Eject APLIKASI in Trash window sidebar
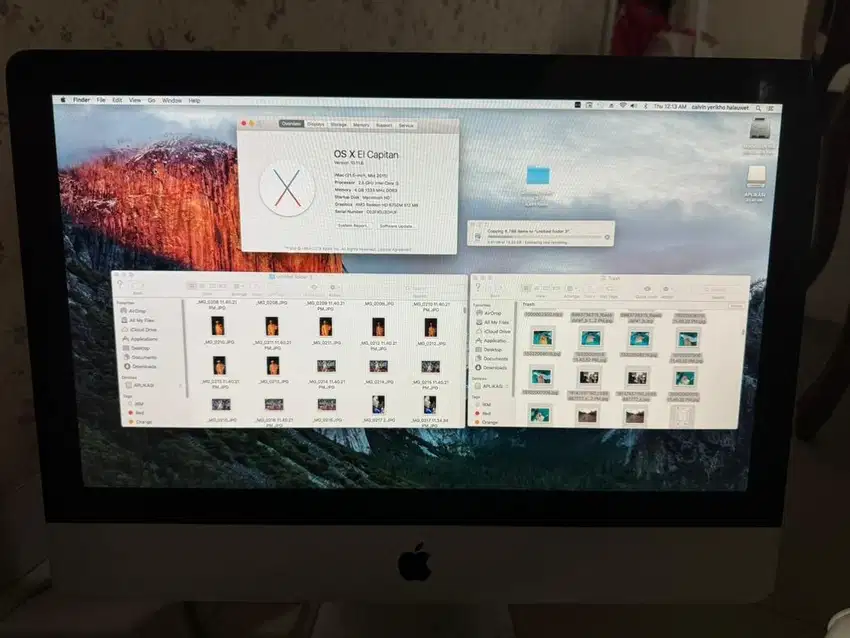Image resolution: width=850 pixels, height=638 pixels. pos(507,386)
